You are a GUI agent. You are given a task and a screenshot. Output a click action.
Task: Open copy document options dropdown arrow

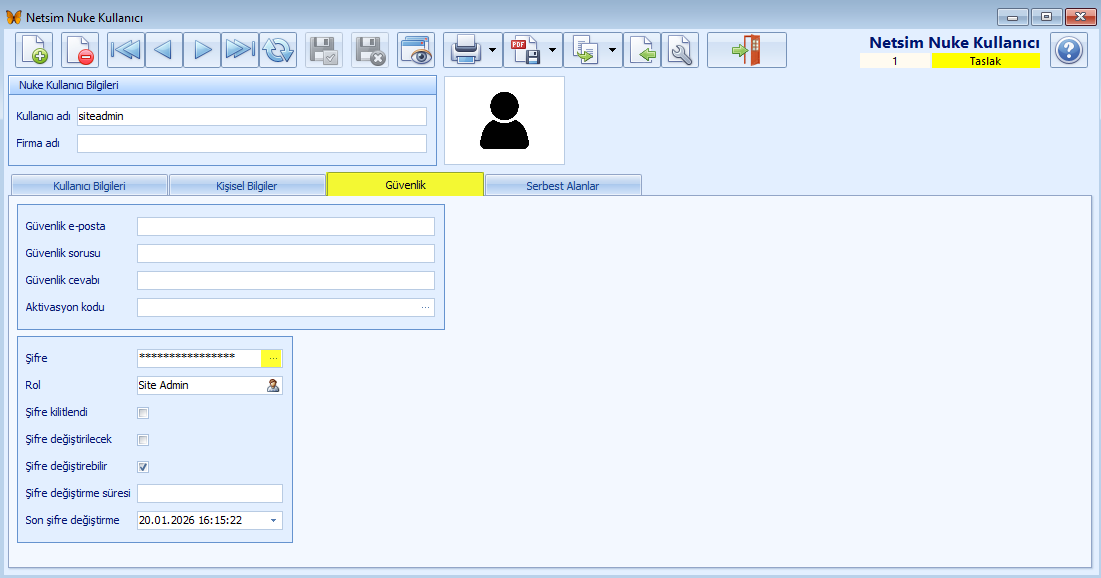pos(612,50)
